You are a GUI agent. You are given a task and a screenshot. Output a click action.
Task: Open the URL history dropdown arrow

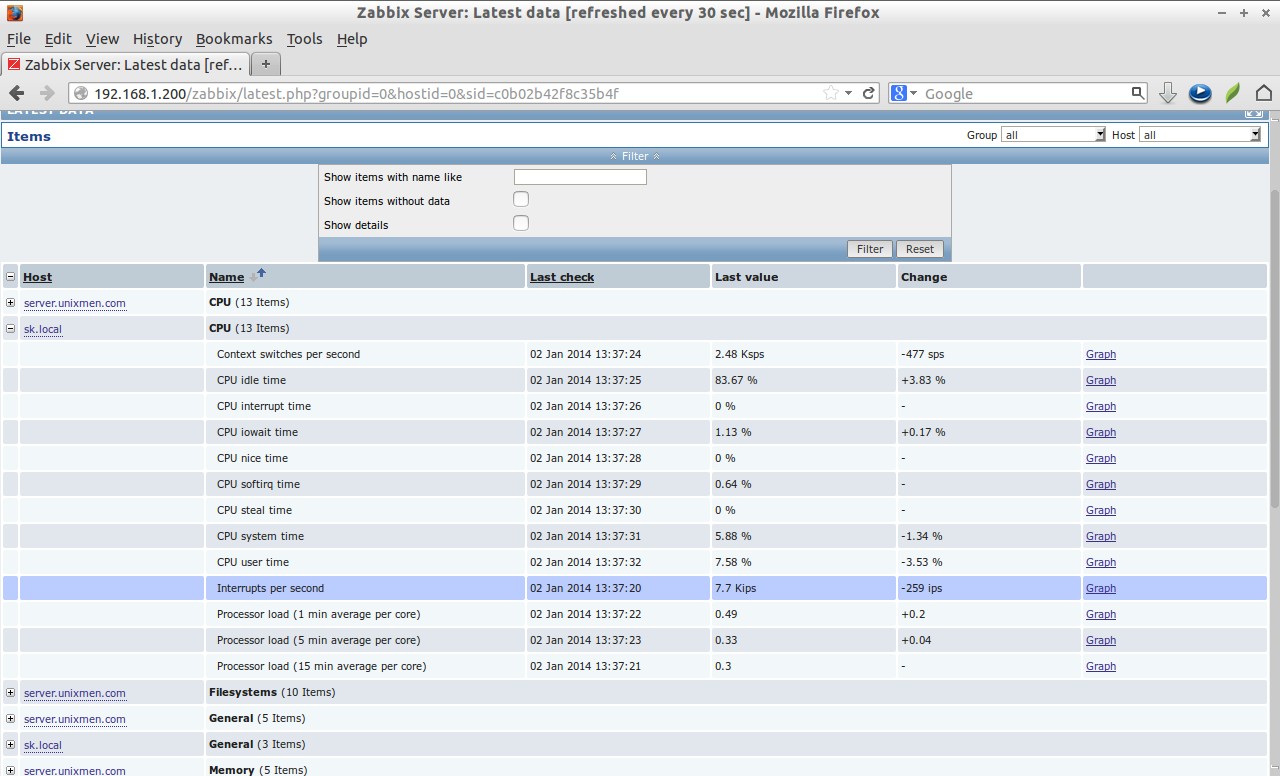[849, 93]
